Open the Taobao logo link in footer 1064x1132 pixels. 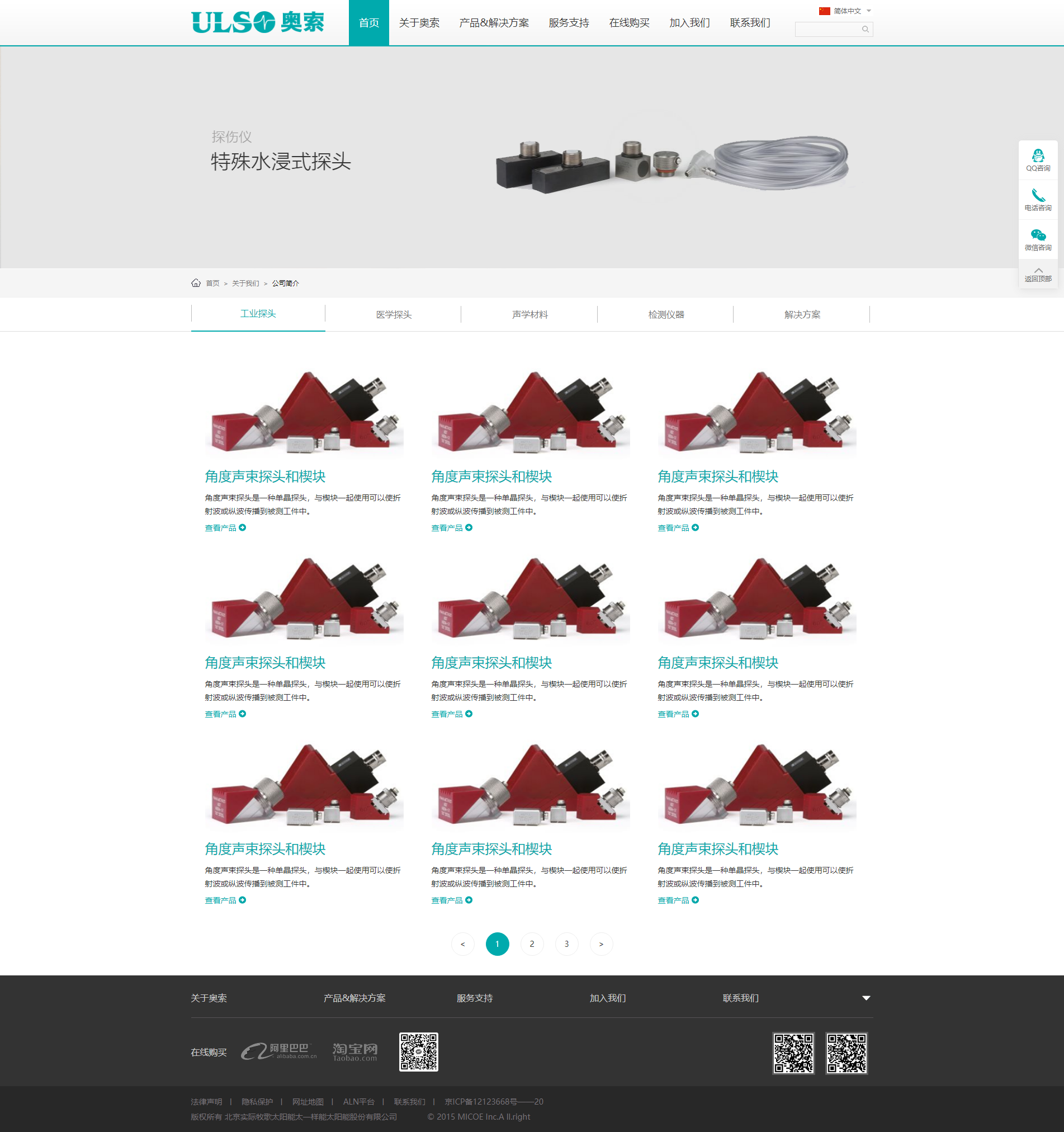[354, 1051]
